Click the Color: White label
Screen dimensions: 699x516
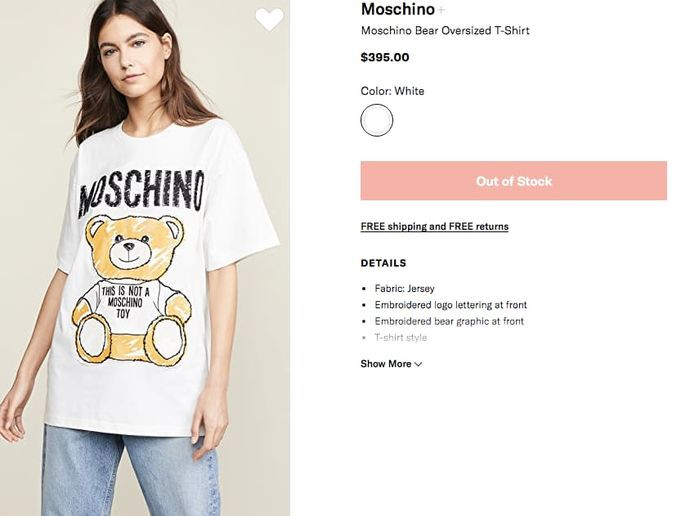pyautogui.click(x=392, y=91)
